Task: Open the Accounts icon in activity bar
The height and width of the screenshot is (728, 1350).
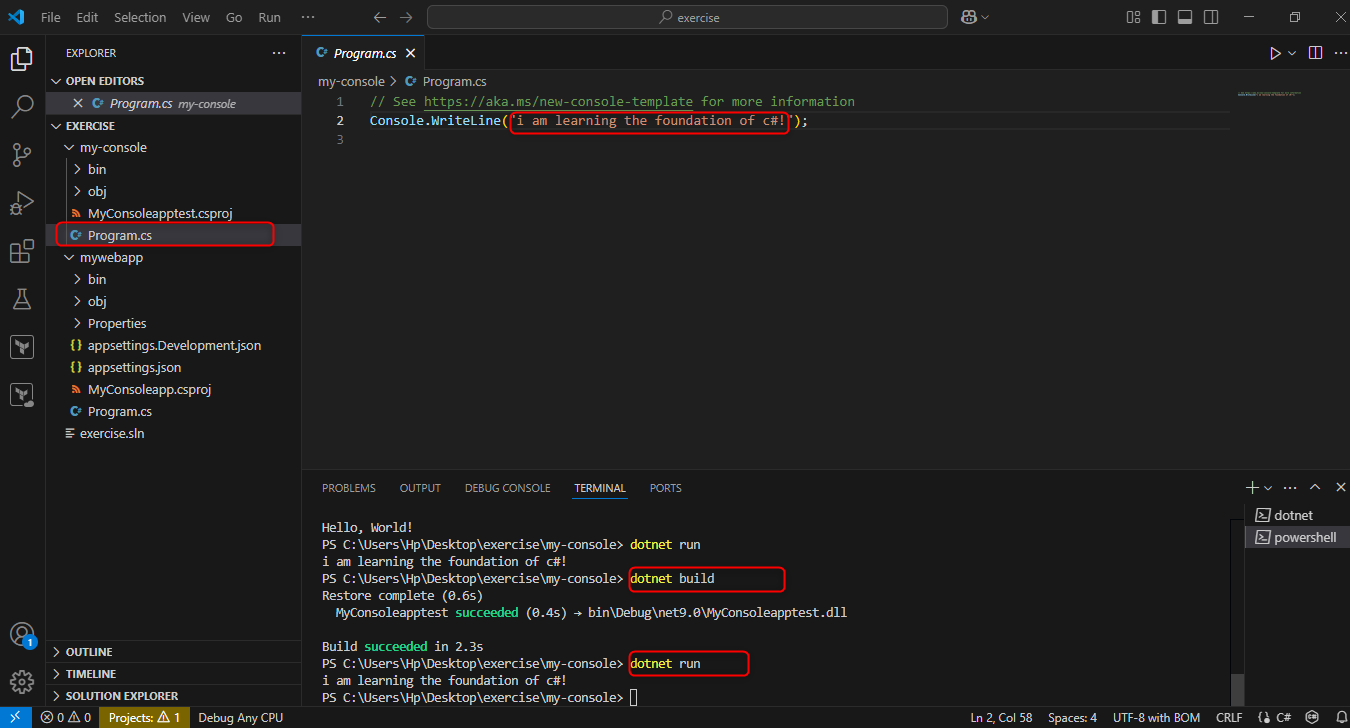Action: (21, 635)
